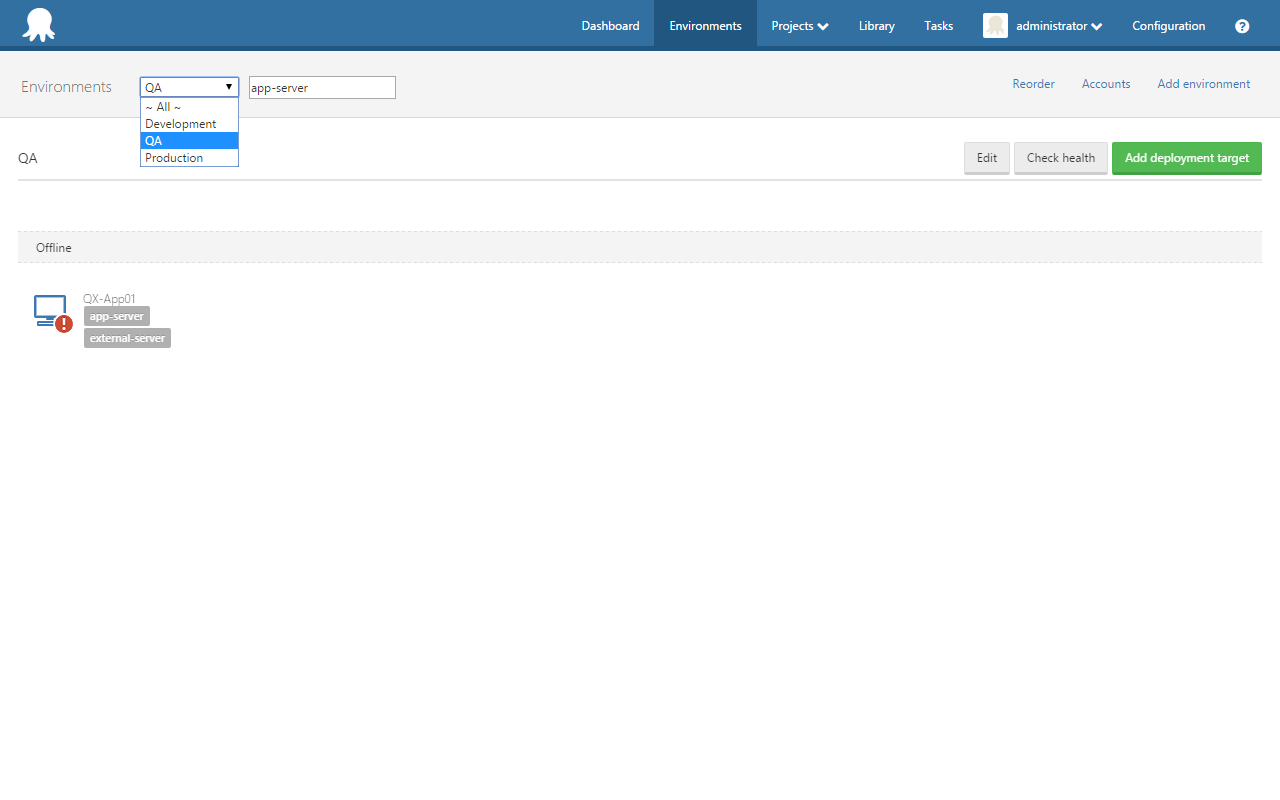Click the Octopus Deploy logo
The width and height of the screenshot is (1280, 800).
click(38, 24)
